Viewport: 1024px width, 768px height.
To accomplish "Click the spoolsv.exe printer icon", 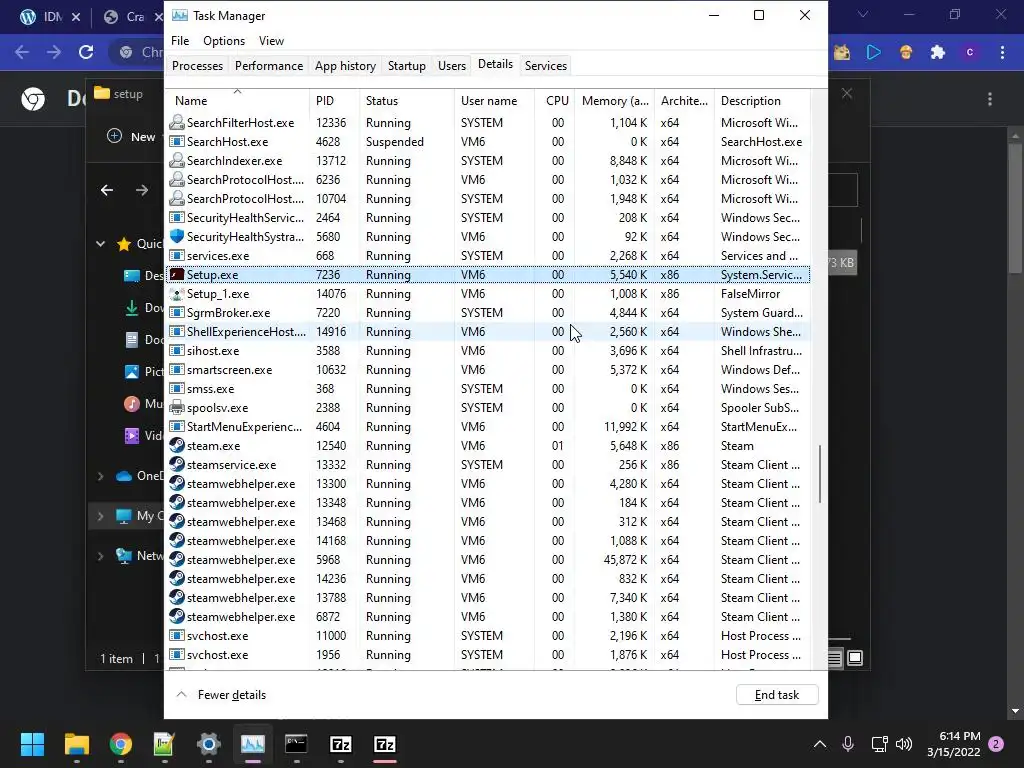I will (176, 408).
